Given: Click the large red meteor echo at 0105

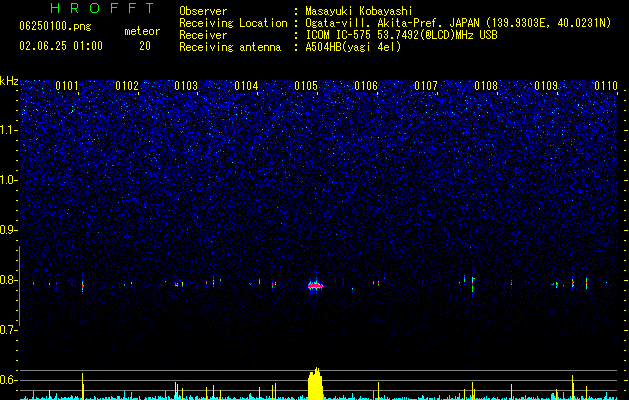Looking at the screenshot, I should [316, 286].
